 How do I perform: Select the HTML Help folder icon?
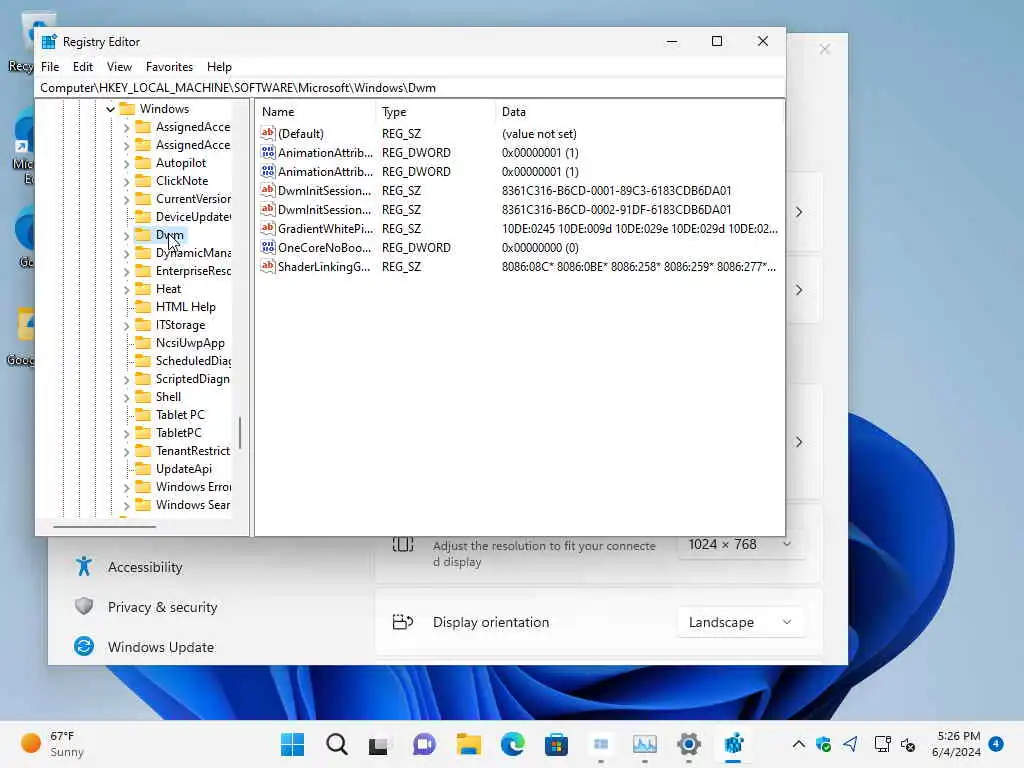click(143, 306)
